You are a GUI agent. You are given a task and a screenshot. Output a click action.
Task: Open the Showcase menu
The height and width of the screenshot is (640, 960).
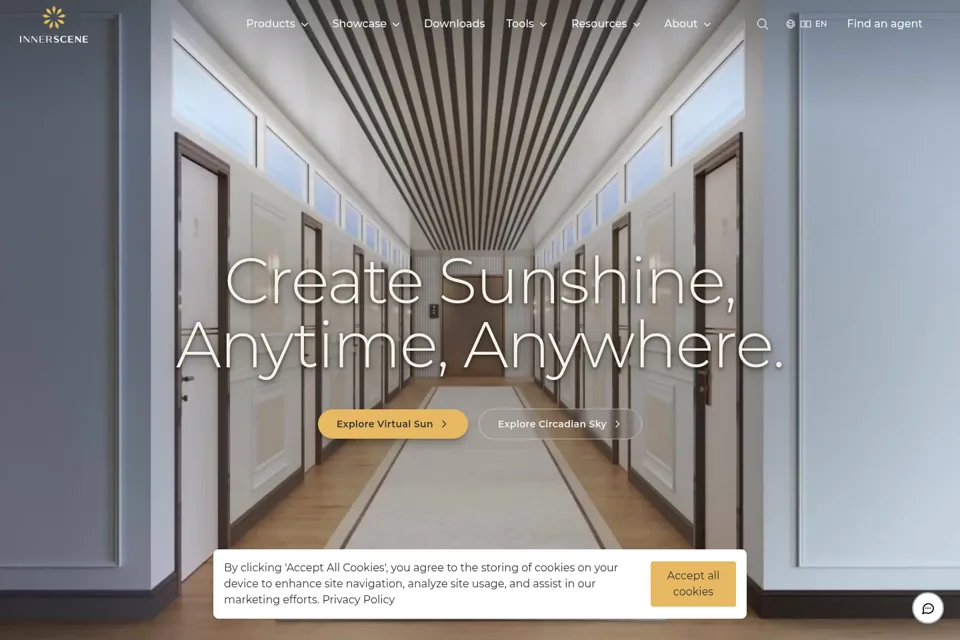(366, 24)
